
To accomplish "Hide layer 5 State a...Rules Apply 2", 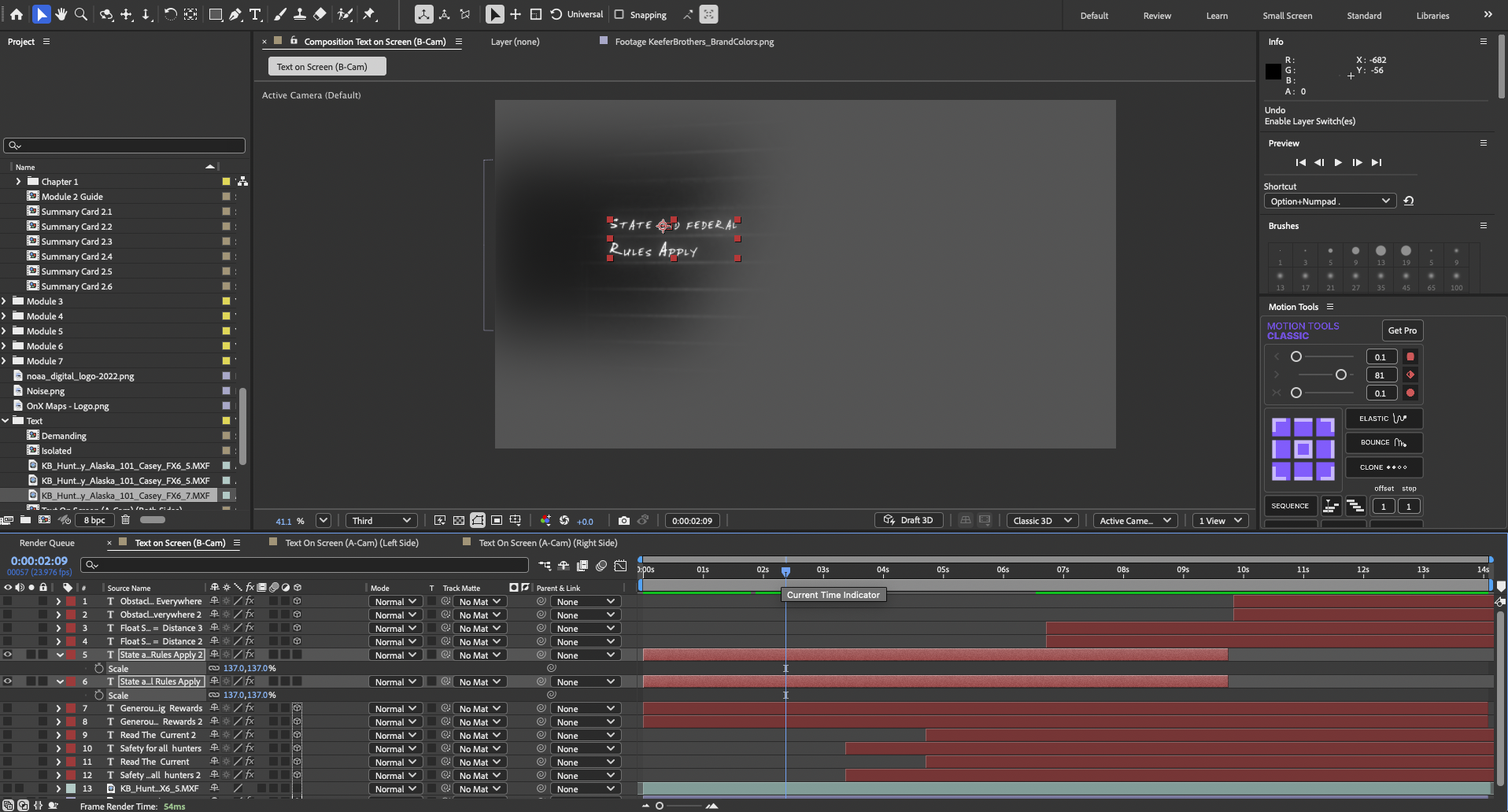I will [x=8, y=654].
